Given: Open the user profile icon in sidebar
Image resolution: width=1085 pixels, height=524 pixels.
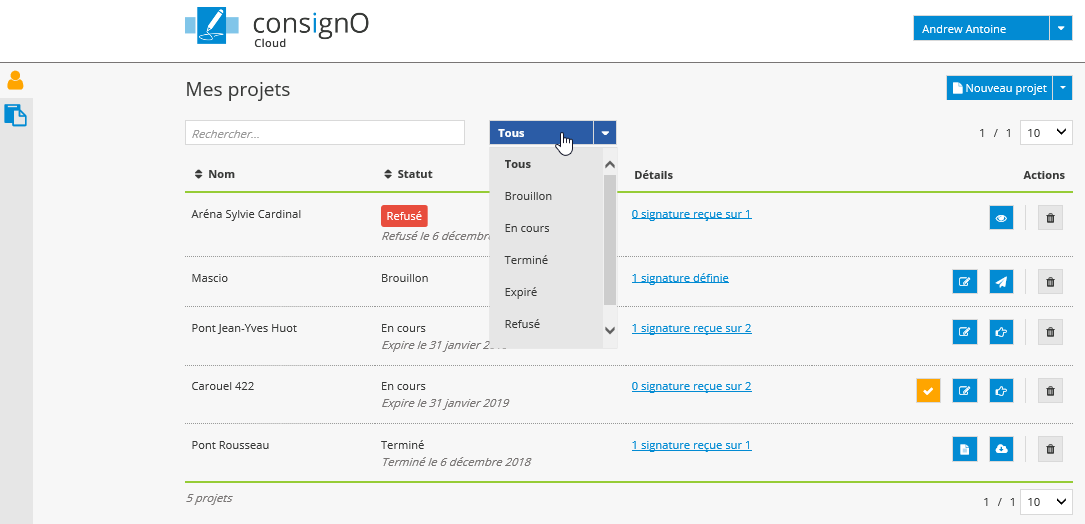Looking at the screenshot, I should tap(15, 81).
